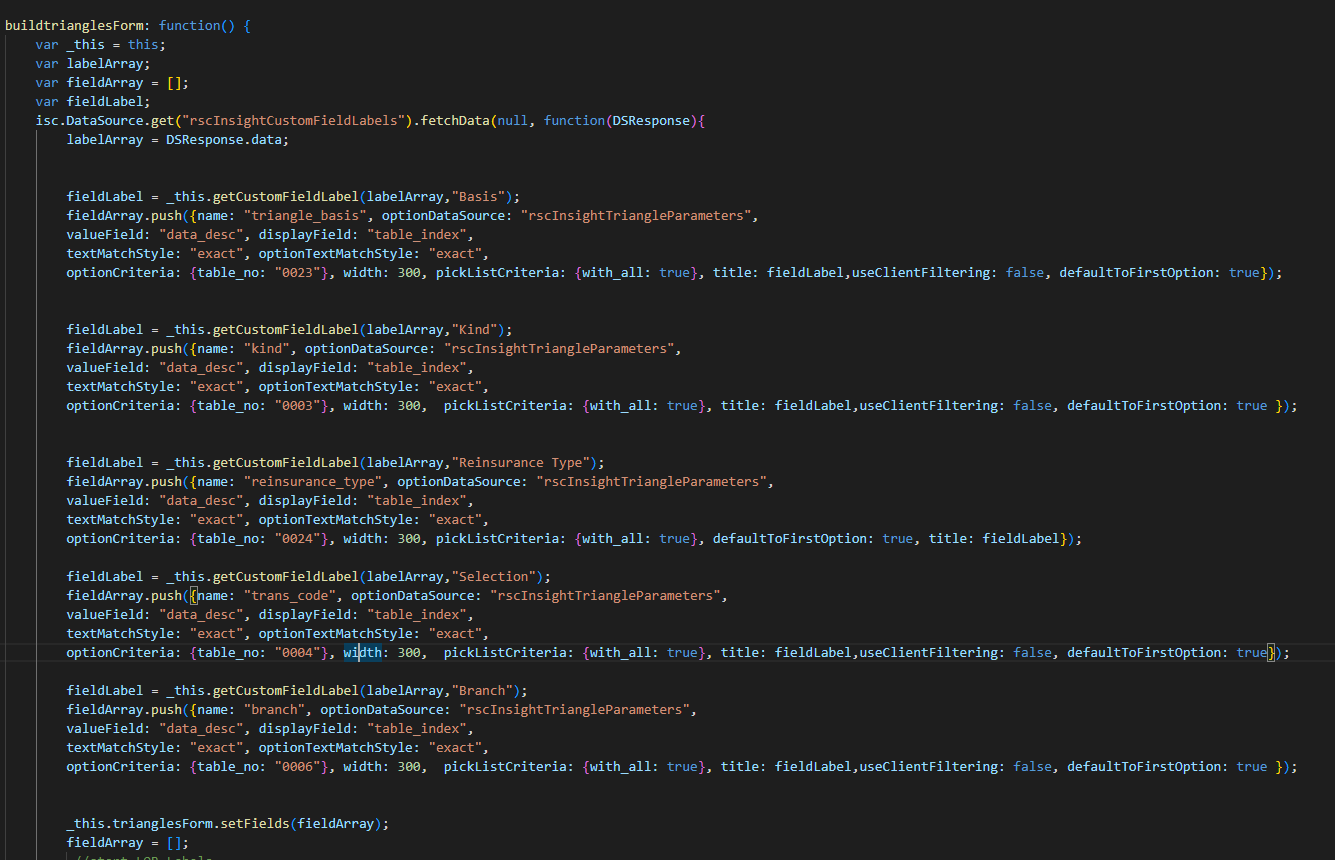Click the "Selection" label string
The image size is (1335, 860).
pos(496,576)
